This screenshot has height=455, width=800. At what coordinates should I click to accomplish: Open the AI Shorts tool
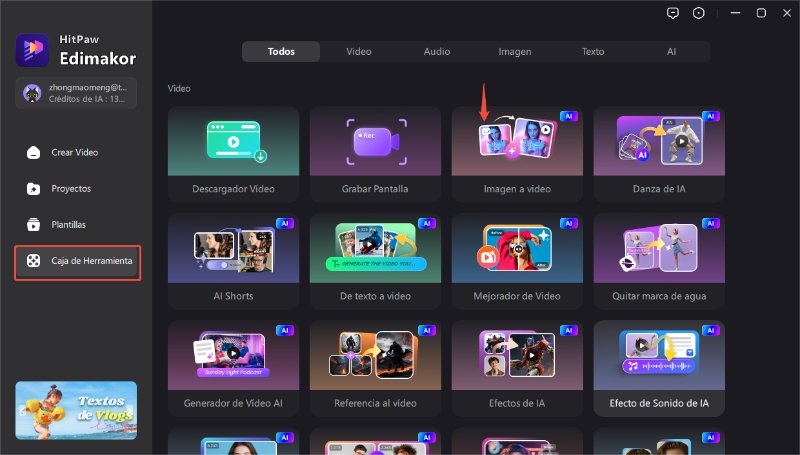233,262
